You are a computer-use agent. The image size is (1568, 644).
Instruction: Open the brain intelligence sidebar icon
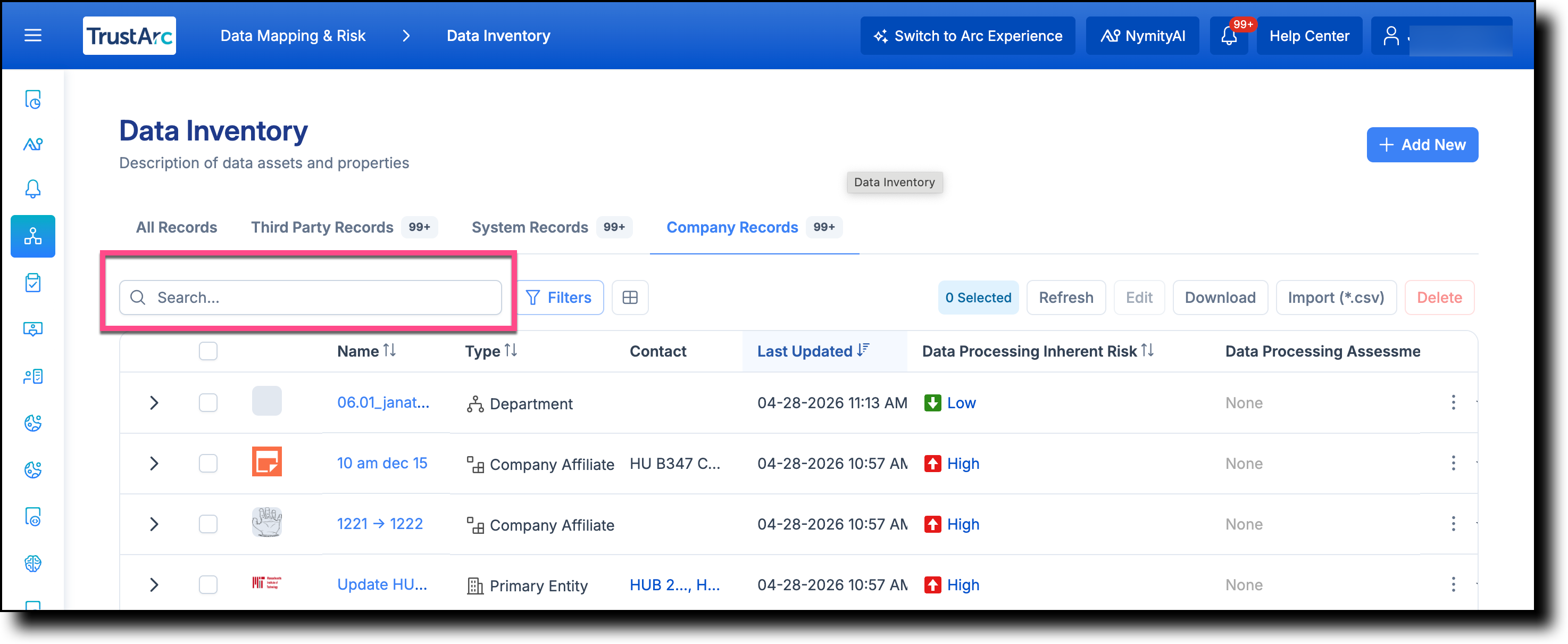pyautogui.click(x=33, y=564)
